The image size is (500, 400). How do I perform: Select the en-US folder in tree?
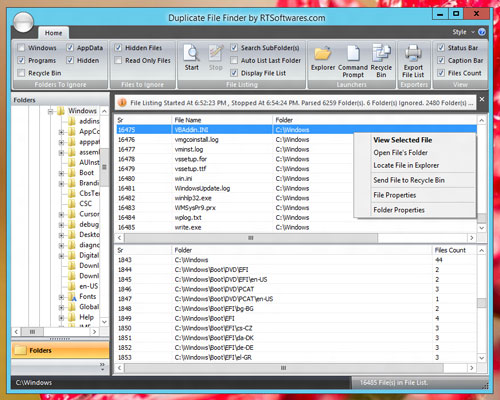[89, 286]
